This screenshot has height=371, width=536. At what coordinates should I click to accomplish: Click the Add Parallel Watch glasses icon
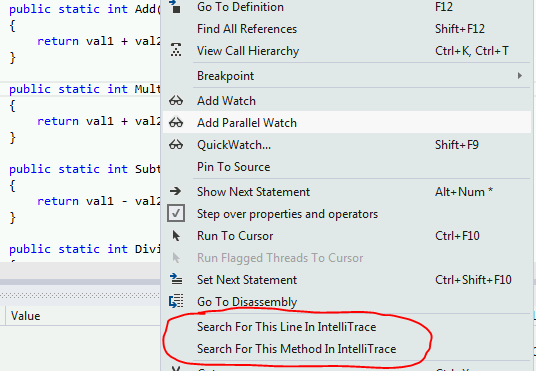coord(176,123)
